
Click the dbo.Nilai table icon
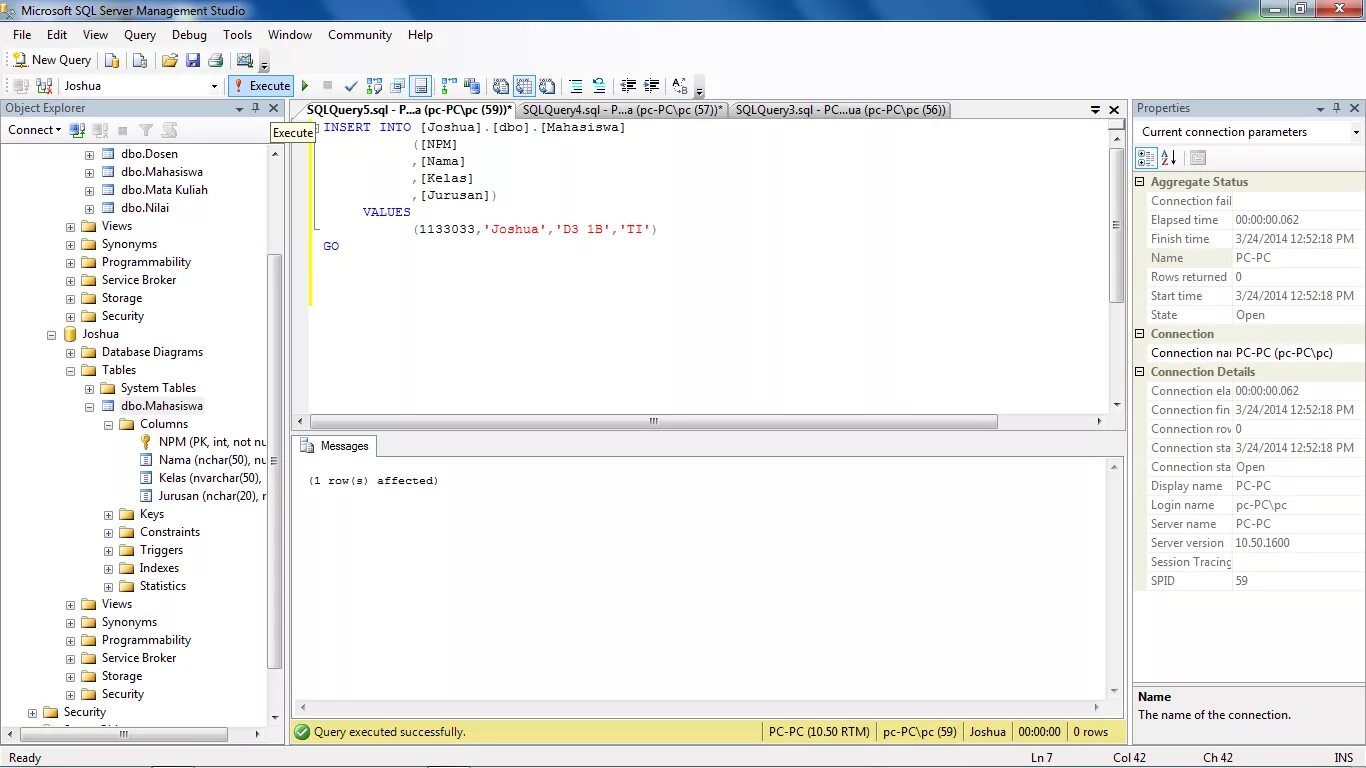tap(109, 208)
